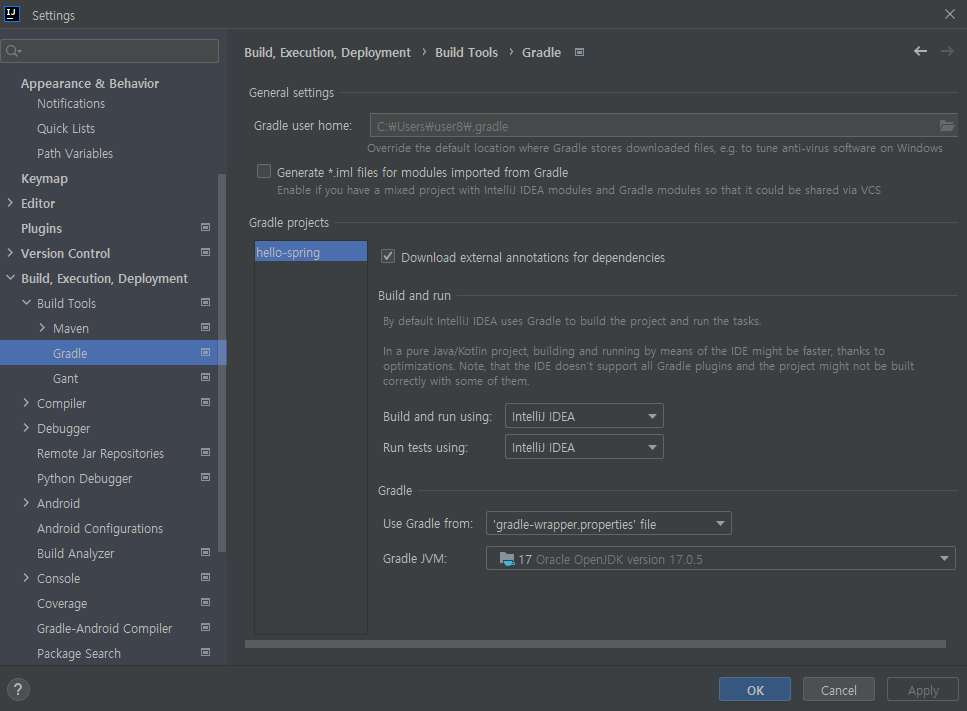Browse folder icon for Gradle user home
The height and width of the screenshot is (711, 967).
[x=947, y=126]
